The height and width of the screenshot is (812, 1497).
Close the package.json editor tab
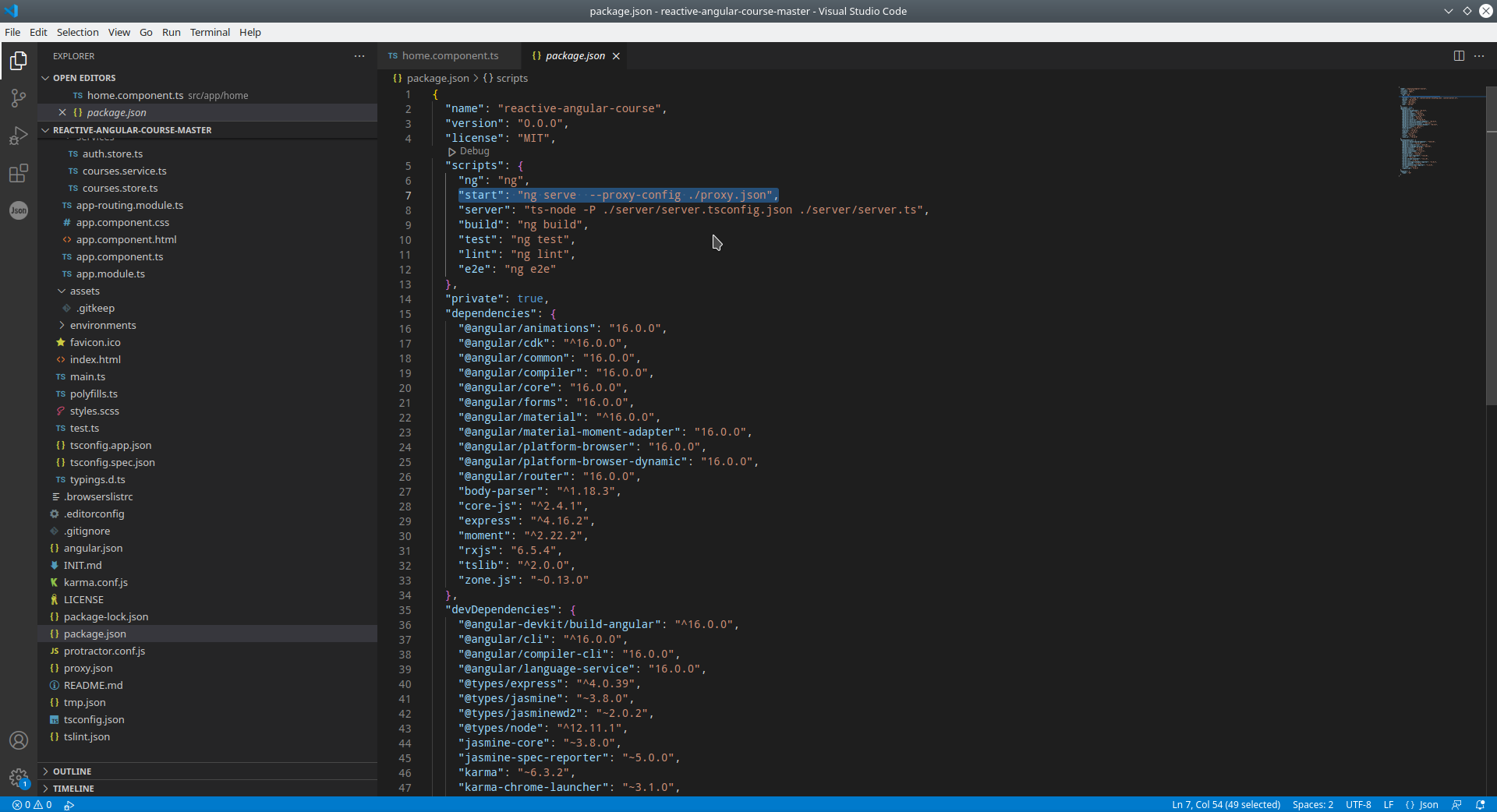[616, 56]
